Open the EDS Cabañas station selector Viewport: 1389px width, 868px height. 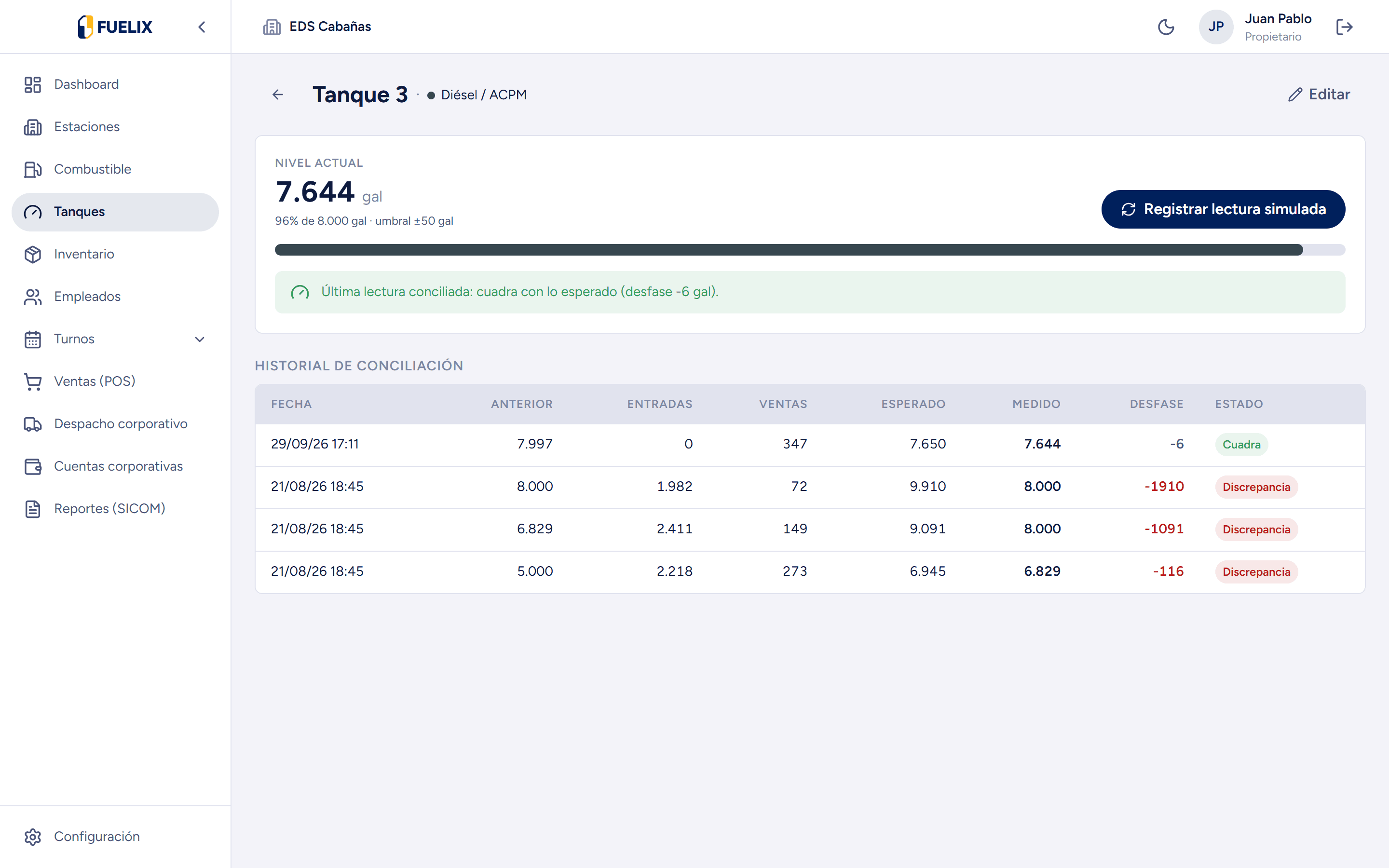click(x=317, y=27)
